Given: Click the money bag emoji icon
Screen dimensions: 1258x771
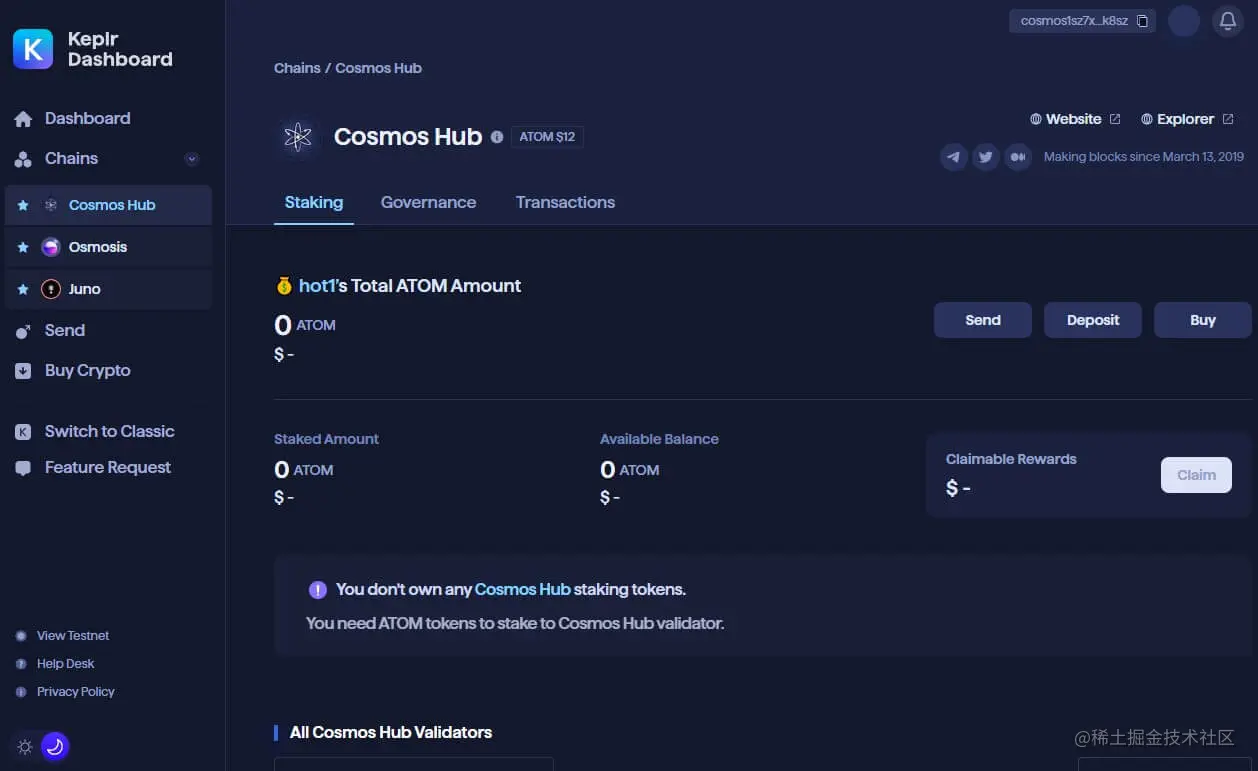Looking at the screenshot, I should (x=284, y=286).
